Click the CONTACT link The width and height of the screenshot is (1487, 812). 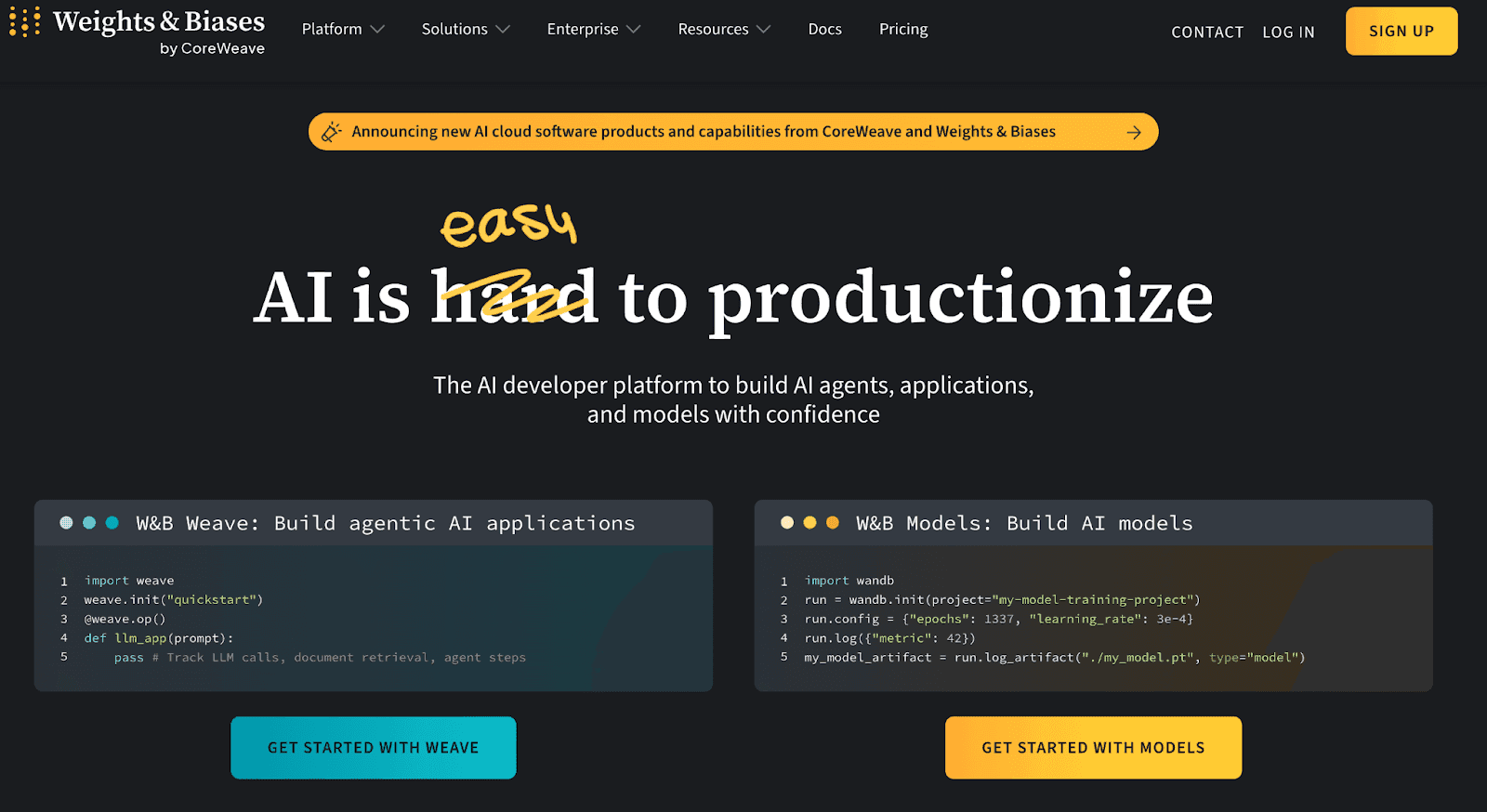click(1207, 32)
